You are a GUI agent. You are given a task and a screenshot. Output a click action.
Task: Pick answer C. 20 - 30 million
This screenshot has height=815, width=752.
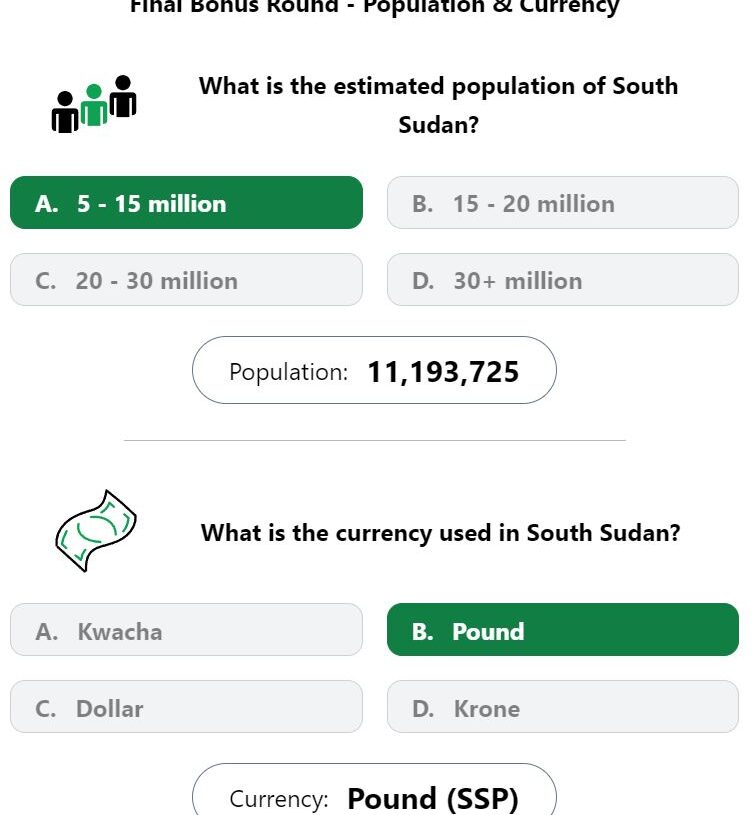187,280
